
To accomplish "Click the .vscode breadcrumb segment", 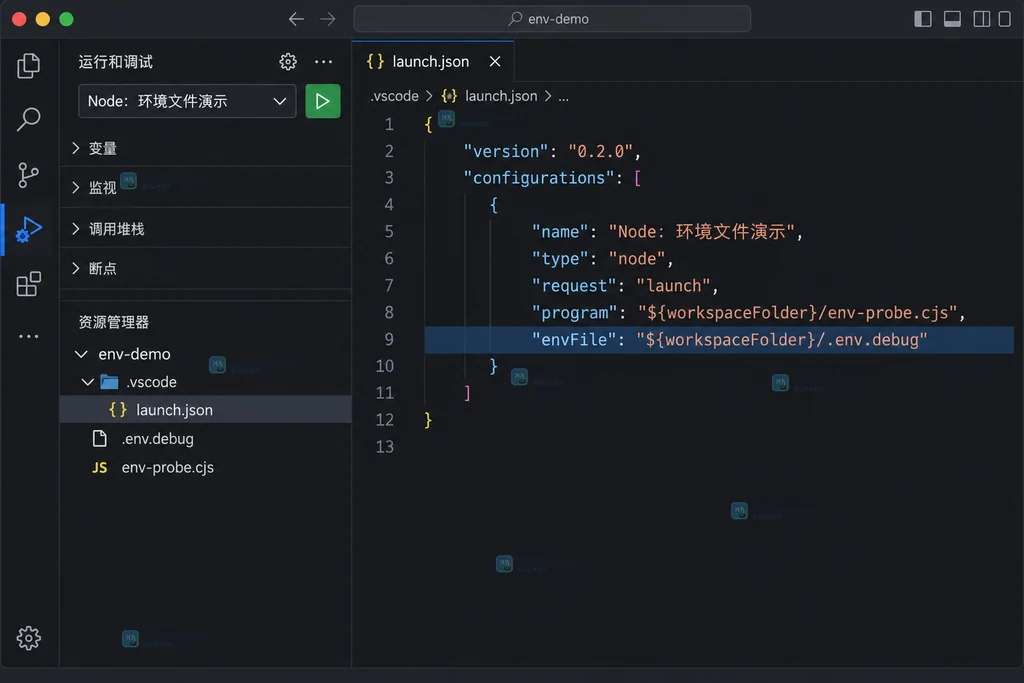I will click(x=394, y=96).
